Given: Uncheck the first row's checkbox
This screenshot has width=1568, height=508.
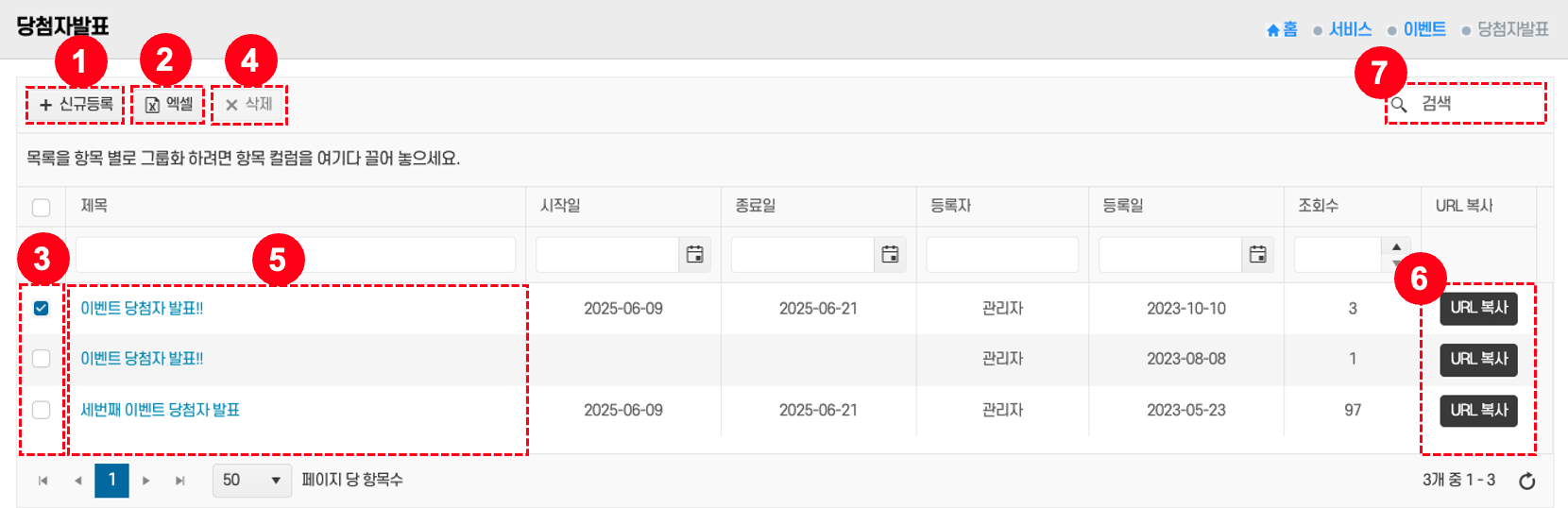Looking at the screenshot, I should [42, 308].
